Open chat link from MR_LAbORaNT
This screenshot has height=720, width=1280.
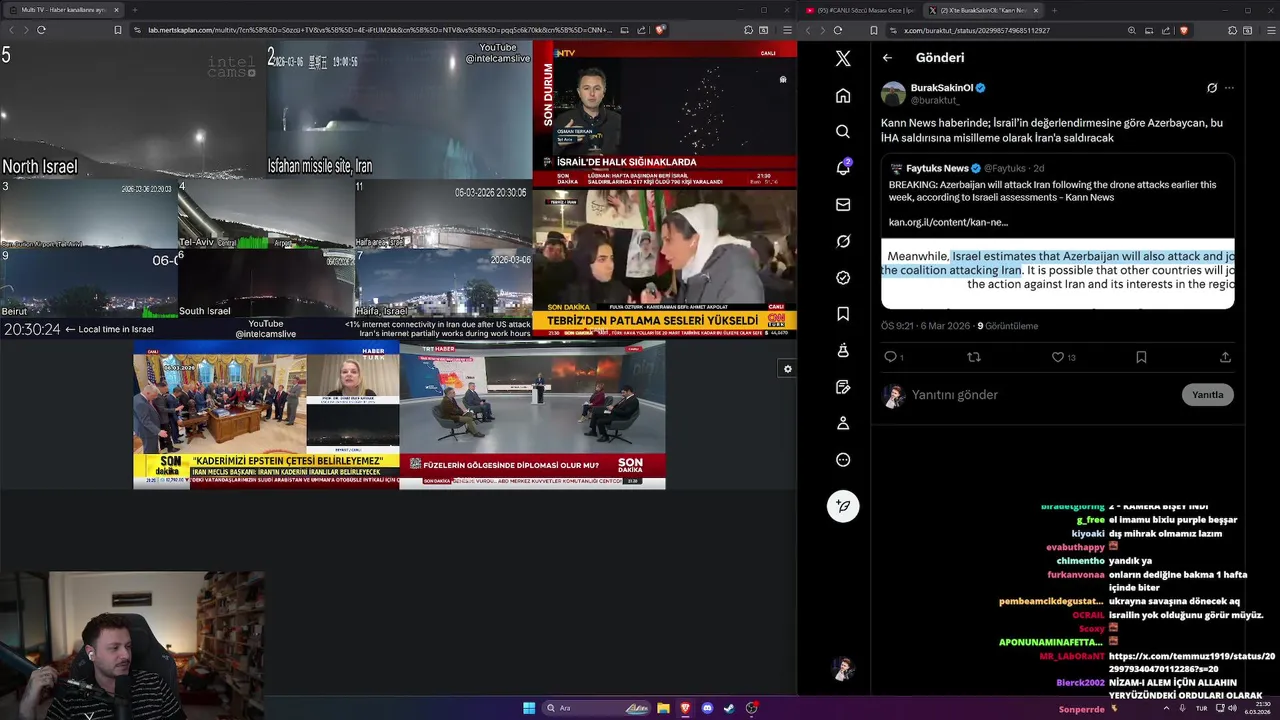[1192, 662]
